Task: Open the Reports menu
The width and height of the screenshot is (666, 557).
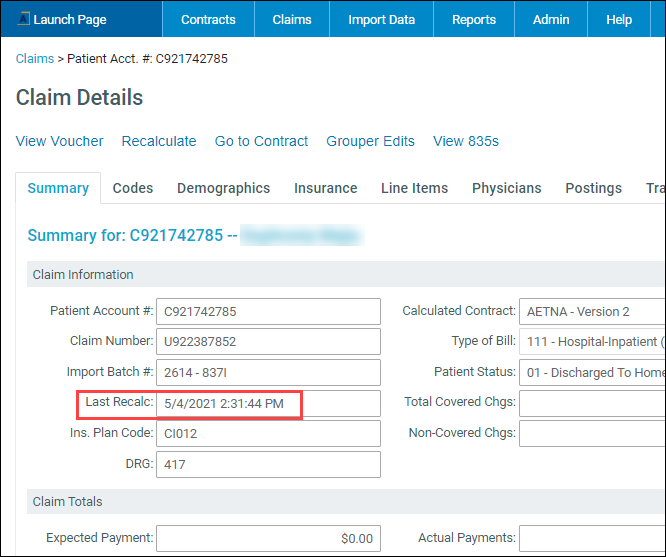Action: click(474, 20)
